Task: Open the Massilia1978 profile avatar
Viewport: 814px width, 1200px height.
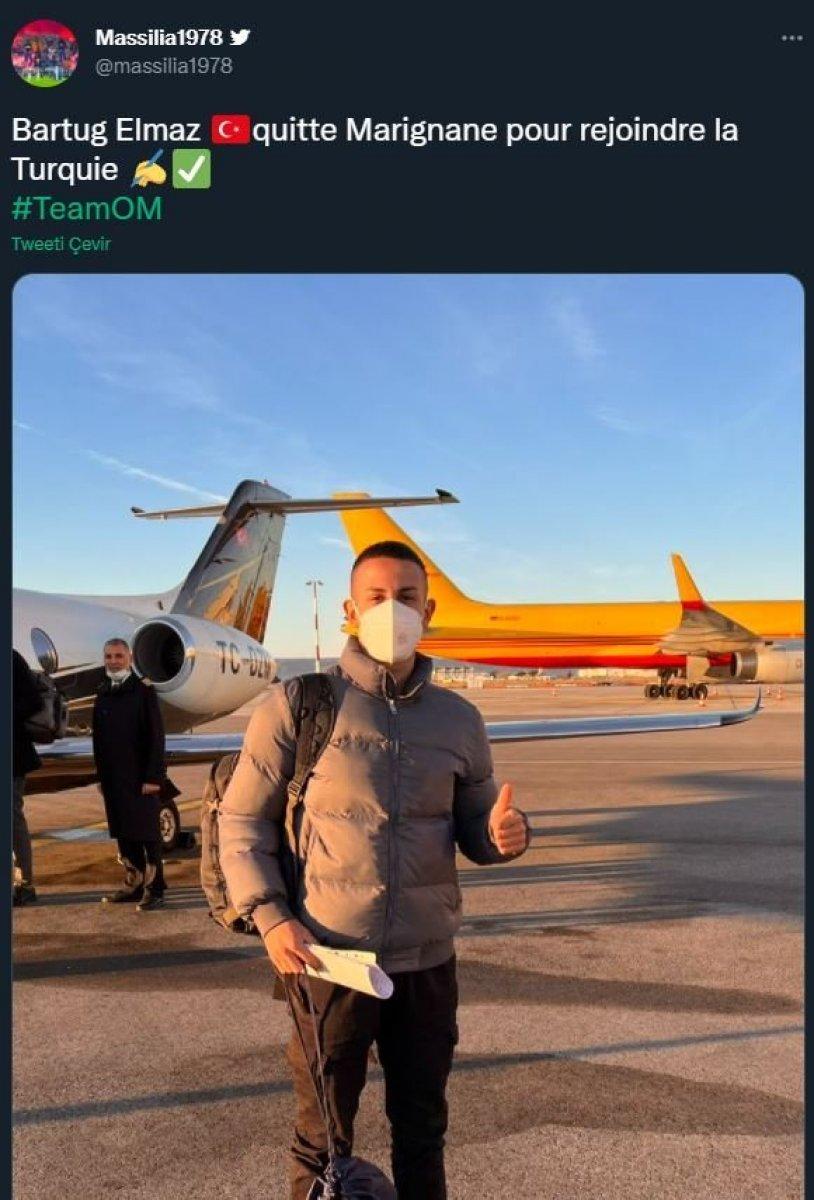Action: 44,53
